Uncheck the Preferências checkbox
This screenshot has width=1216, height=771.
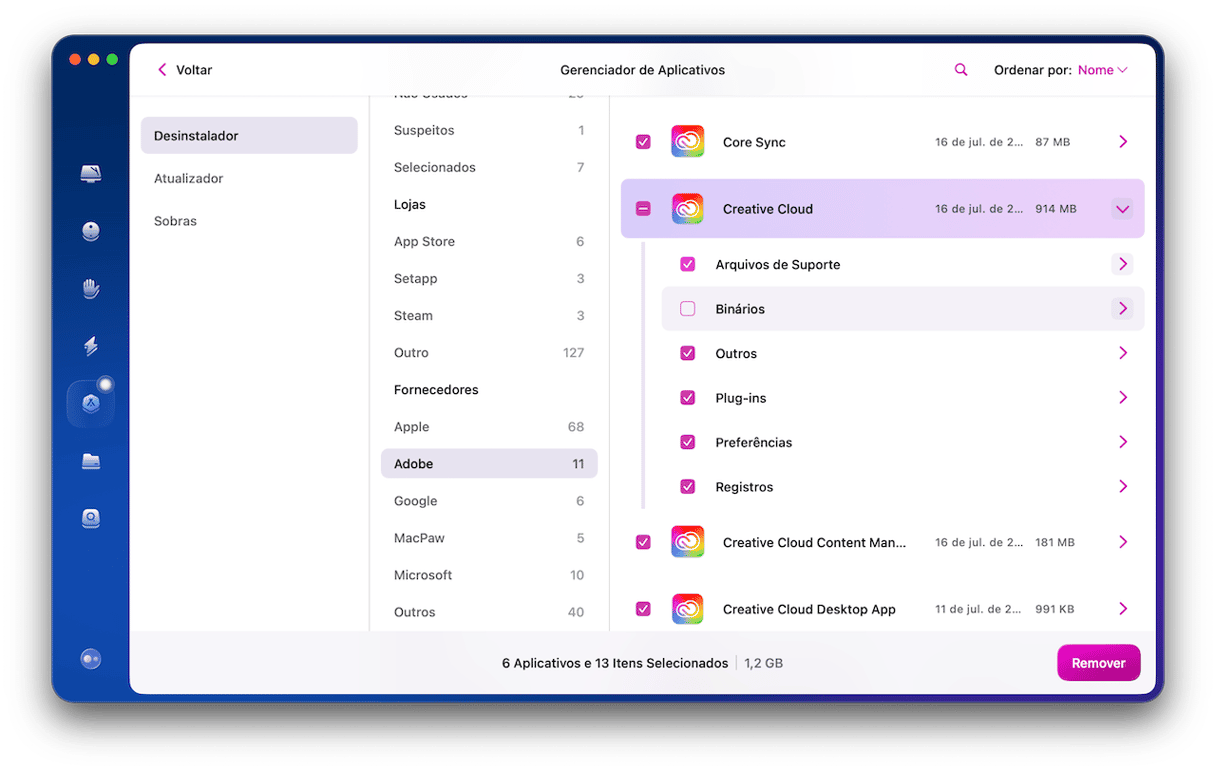(688, 442)
